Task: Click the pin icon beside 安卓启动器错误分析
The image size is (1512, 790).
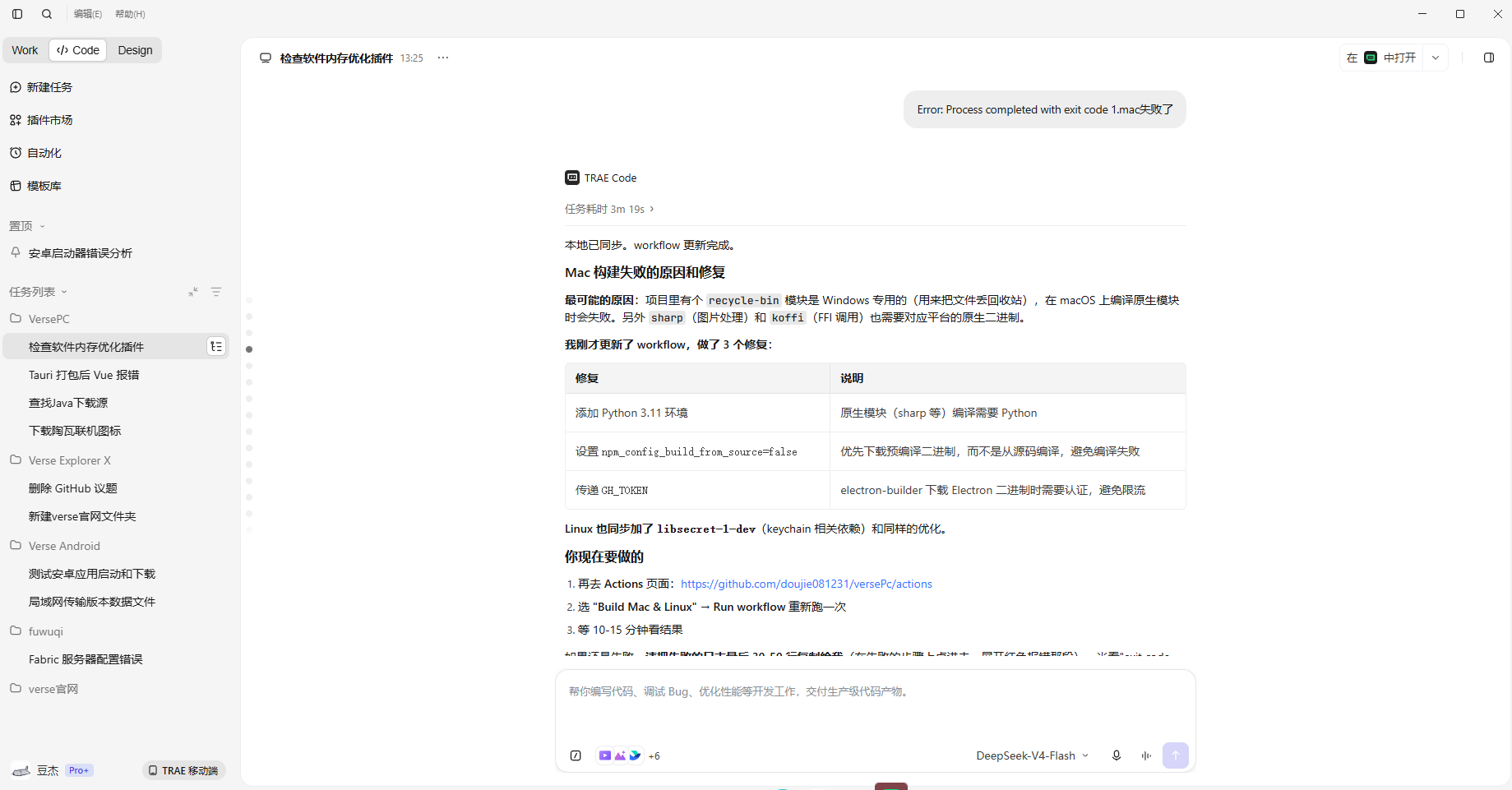Action: (16, 252)
